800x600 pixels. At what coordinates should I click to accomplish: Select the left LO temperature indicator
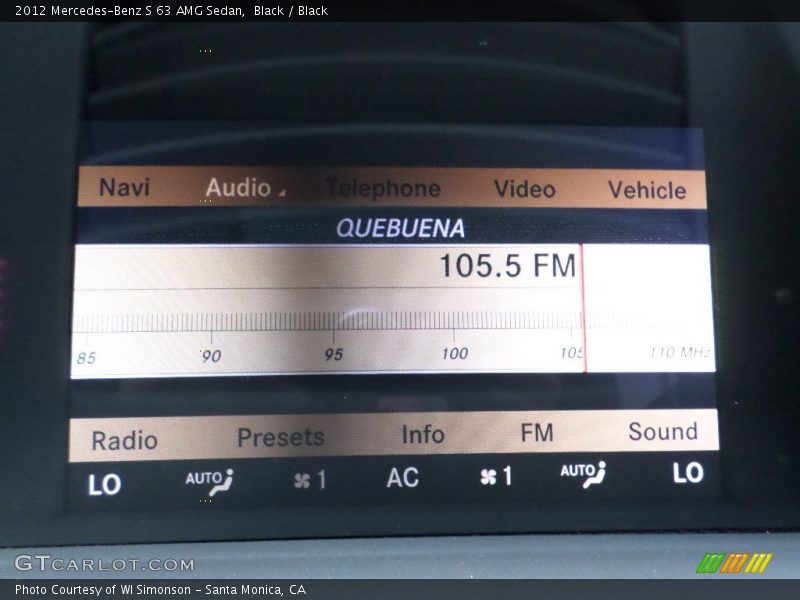(105, 485)
